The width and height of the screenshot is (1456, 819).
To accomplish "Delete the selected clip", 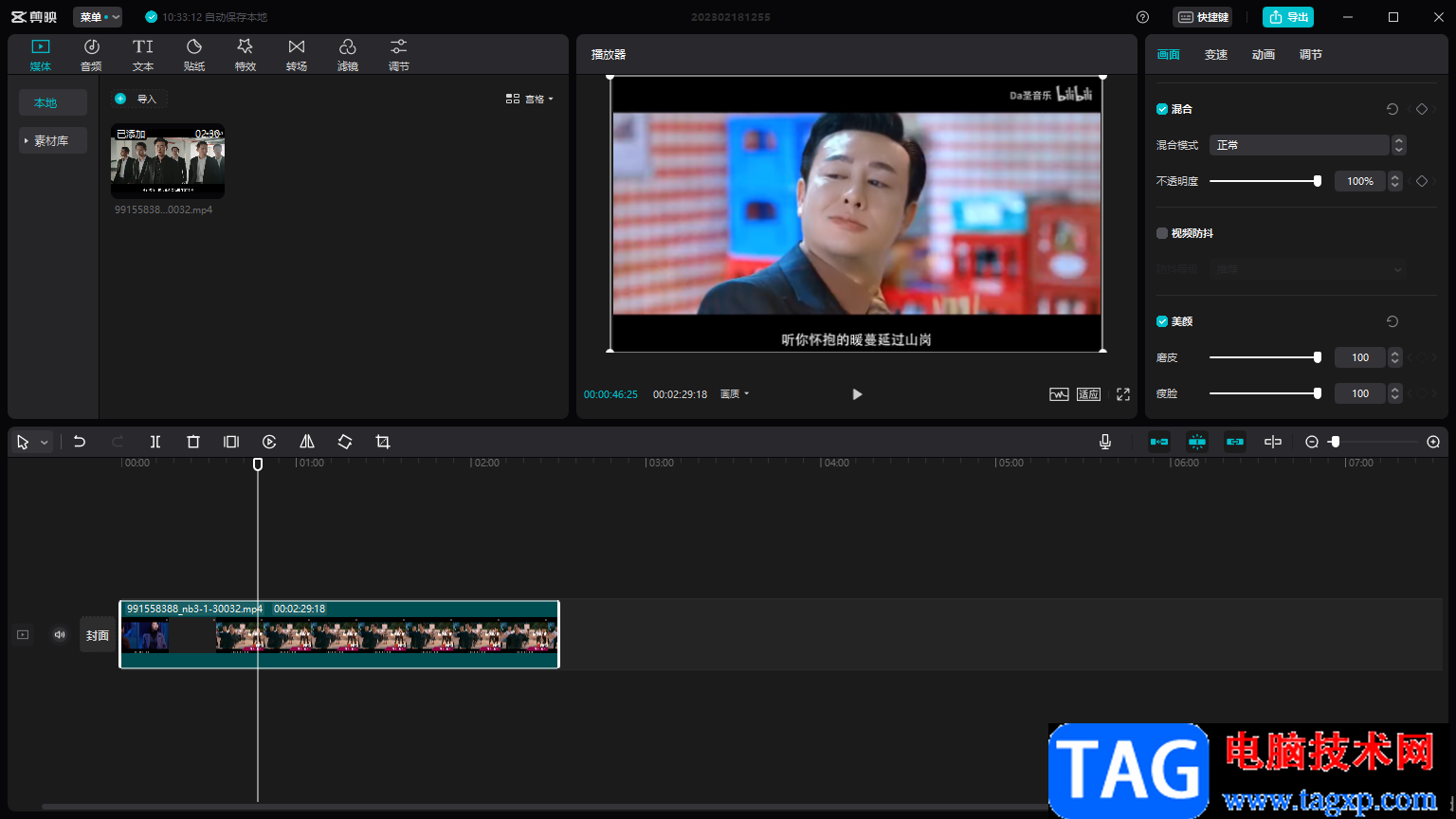I will click(193, 442).
